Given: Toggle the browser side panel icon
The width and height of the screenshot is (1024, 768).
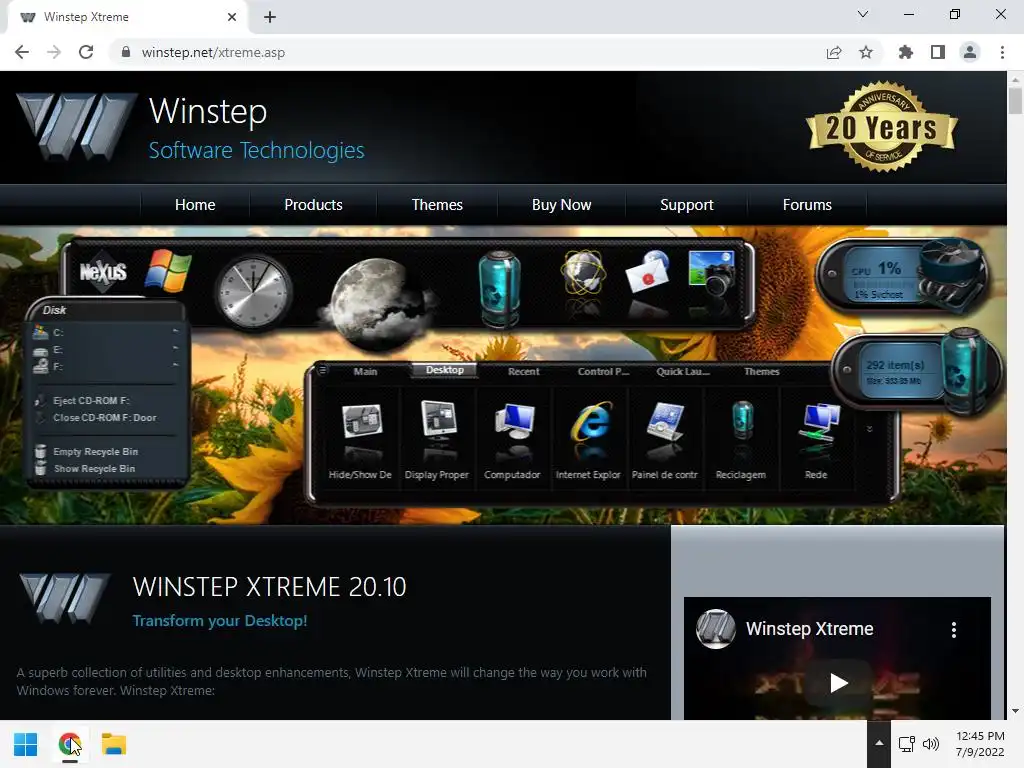Looking at the screenshot, I should click(x=938, y=52).
